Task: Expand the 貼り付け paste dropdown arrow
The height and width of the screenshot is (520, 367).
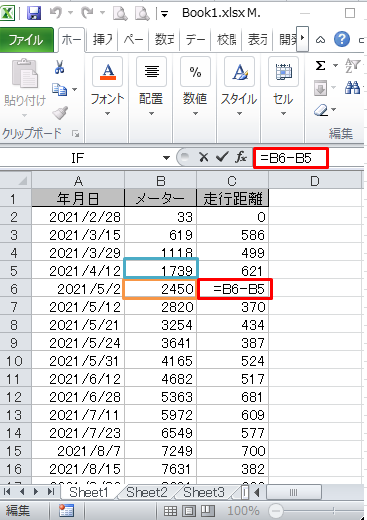Action: click(x=24, y=116)
